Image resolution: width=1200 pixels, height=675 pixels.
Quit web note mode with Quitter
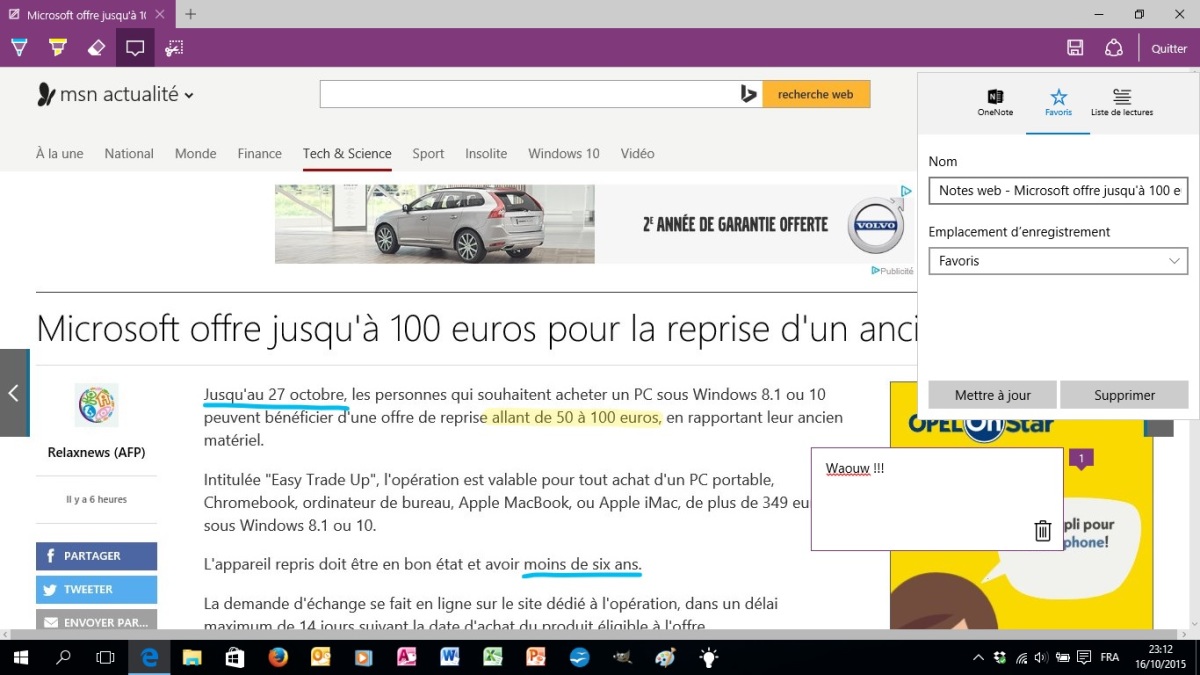tap(1169, 48)
